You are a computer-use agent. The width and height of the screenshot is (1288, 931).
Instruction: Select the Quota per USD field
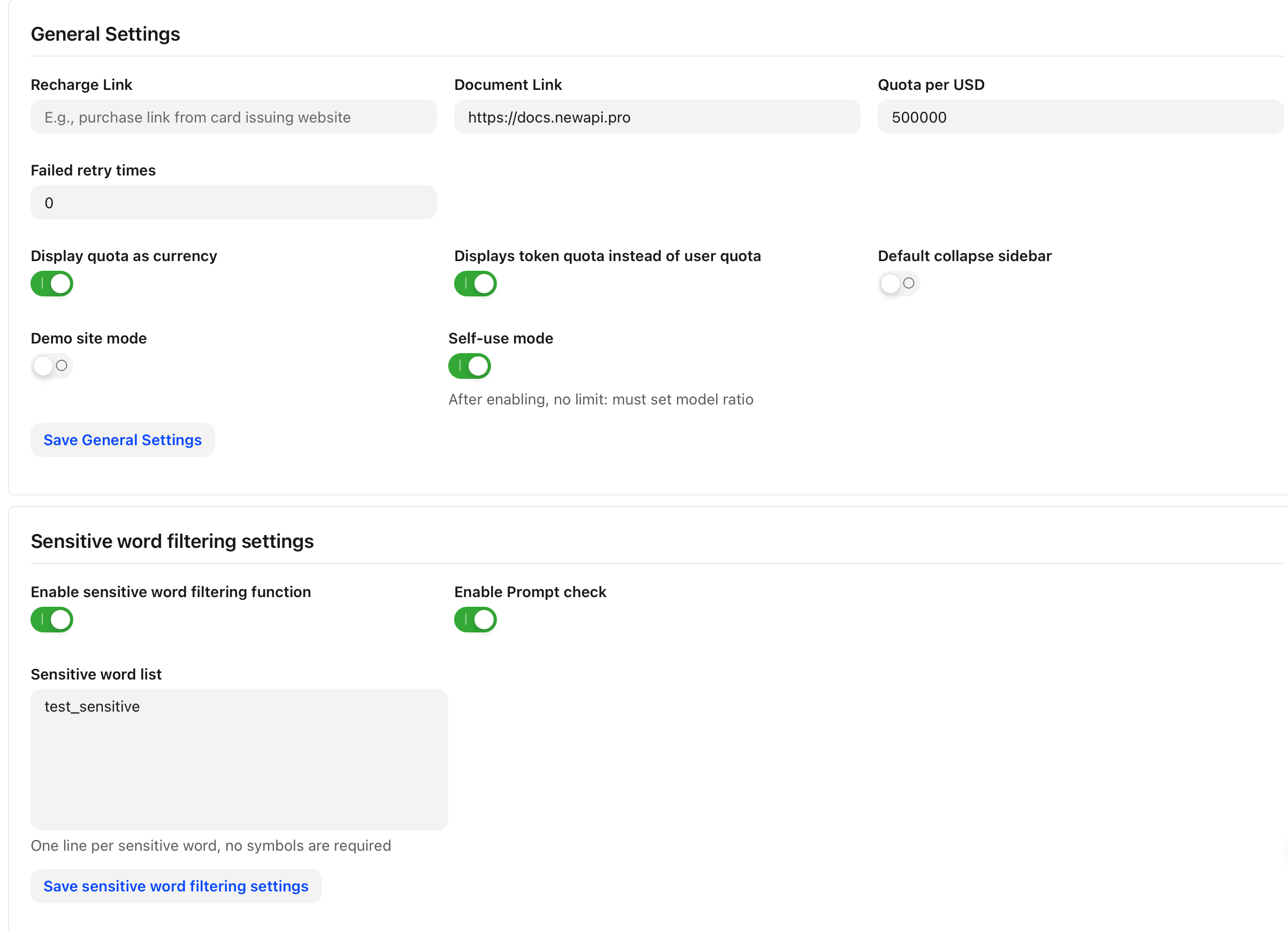(1080, 117)
